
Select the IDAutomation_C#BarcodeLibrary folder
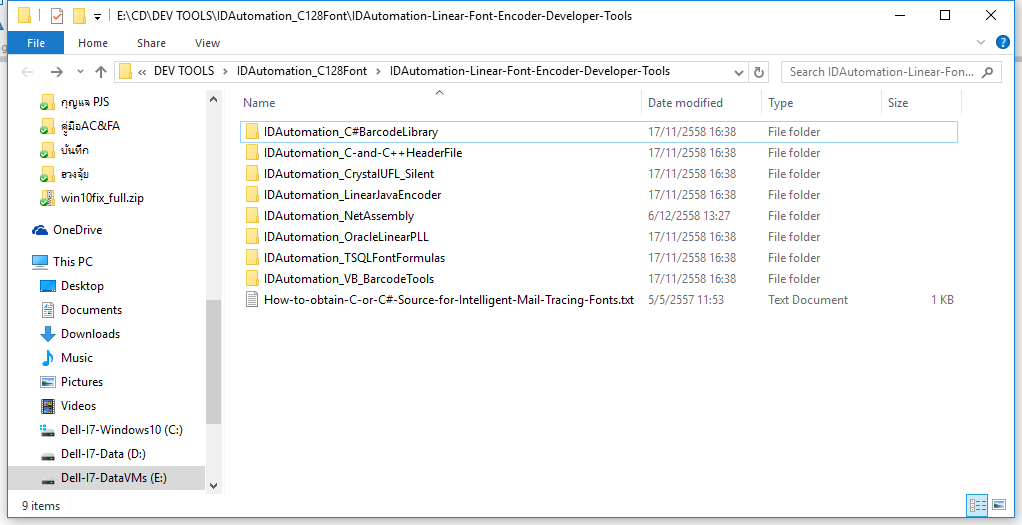pyautogui.click(x=598, y=132)
